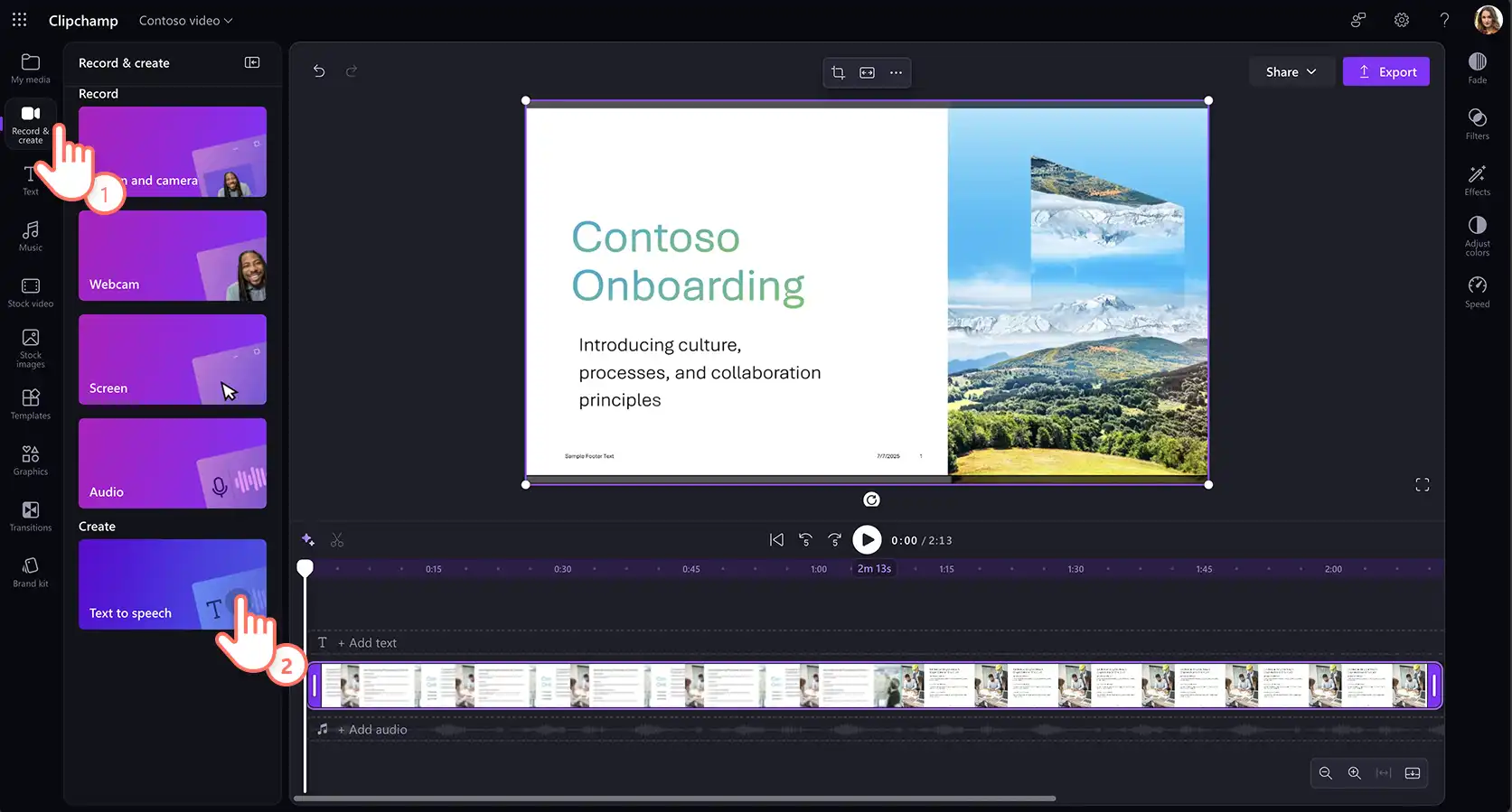Play the video preview
Viewport: 1512px width, 812px height.
pos(867,540)
